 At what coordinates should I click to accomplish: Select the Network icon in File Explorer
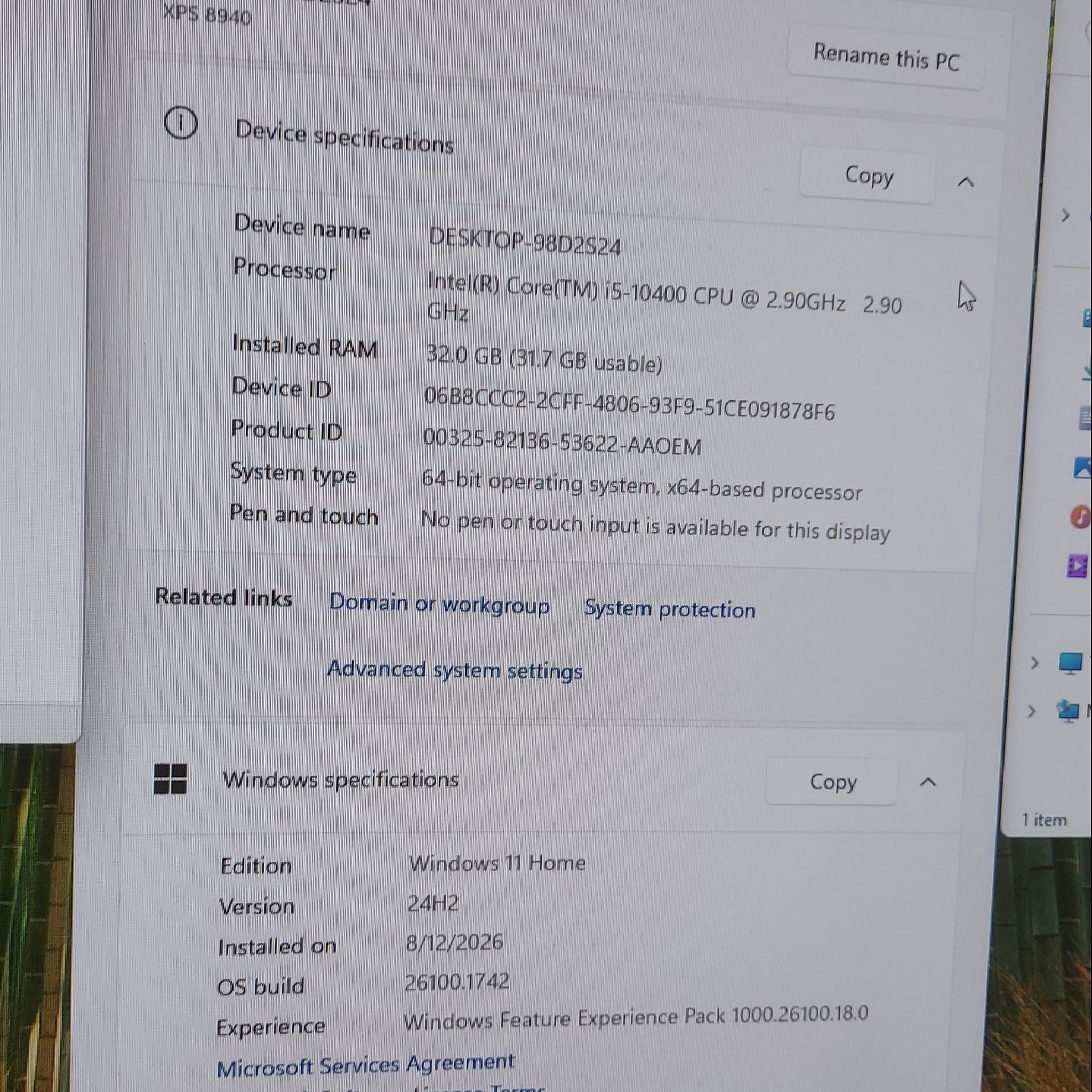pos(1068,711)
